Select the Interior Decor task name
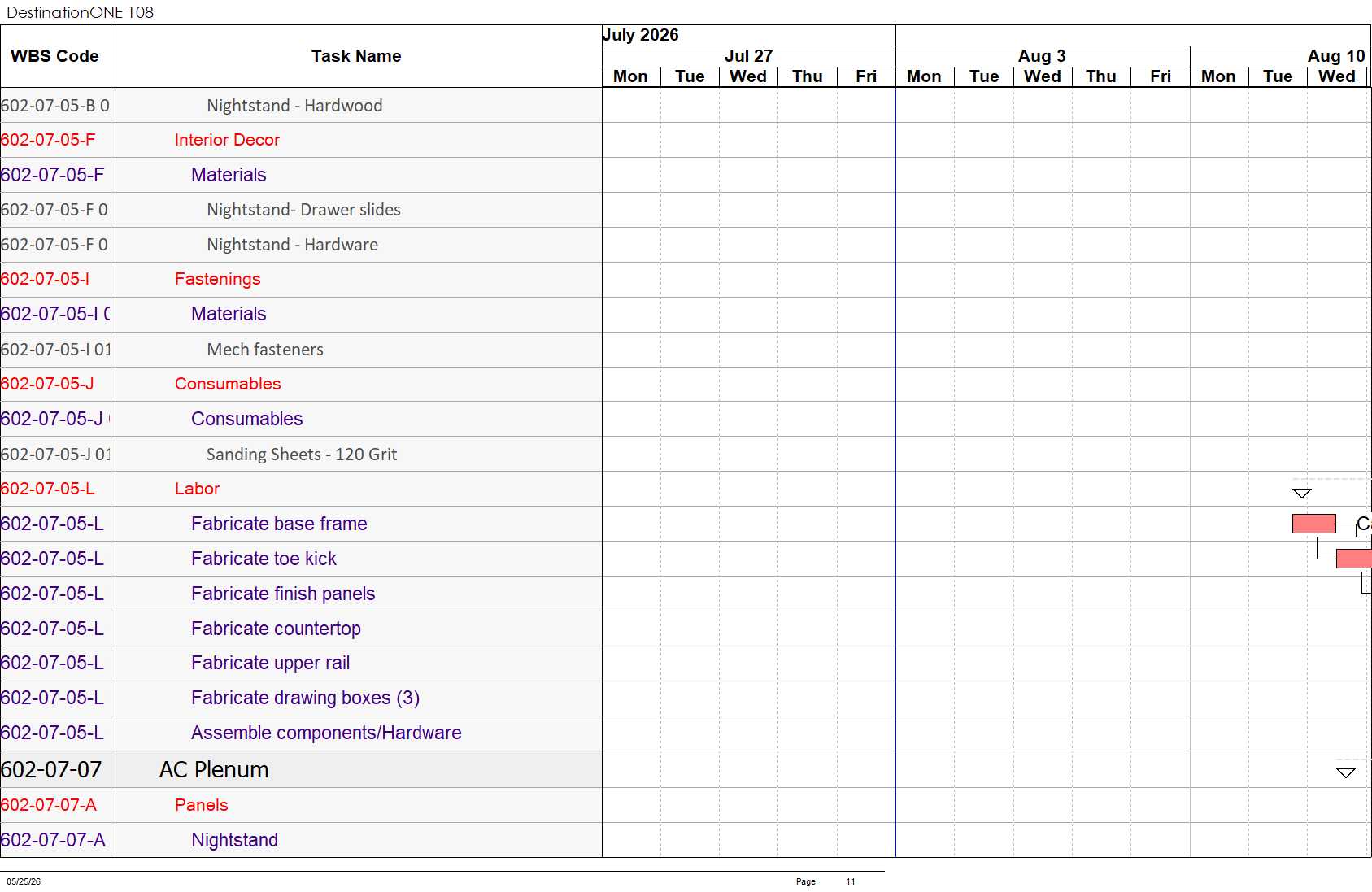This screenshot has width=1372, height=892. pyautogui.click(x=227, y=140)
